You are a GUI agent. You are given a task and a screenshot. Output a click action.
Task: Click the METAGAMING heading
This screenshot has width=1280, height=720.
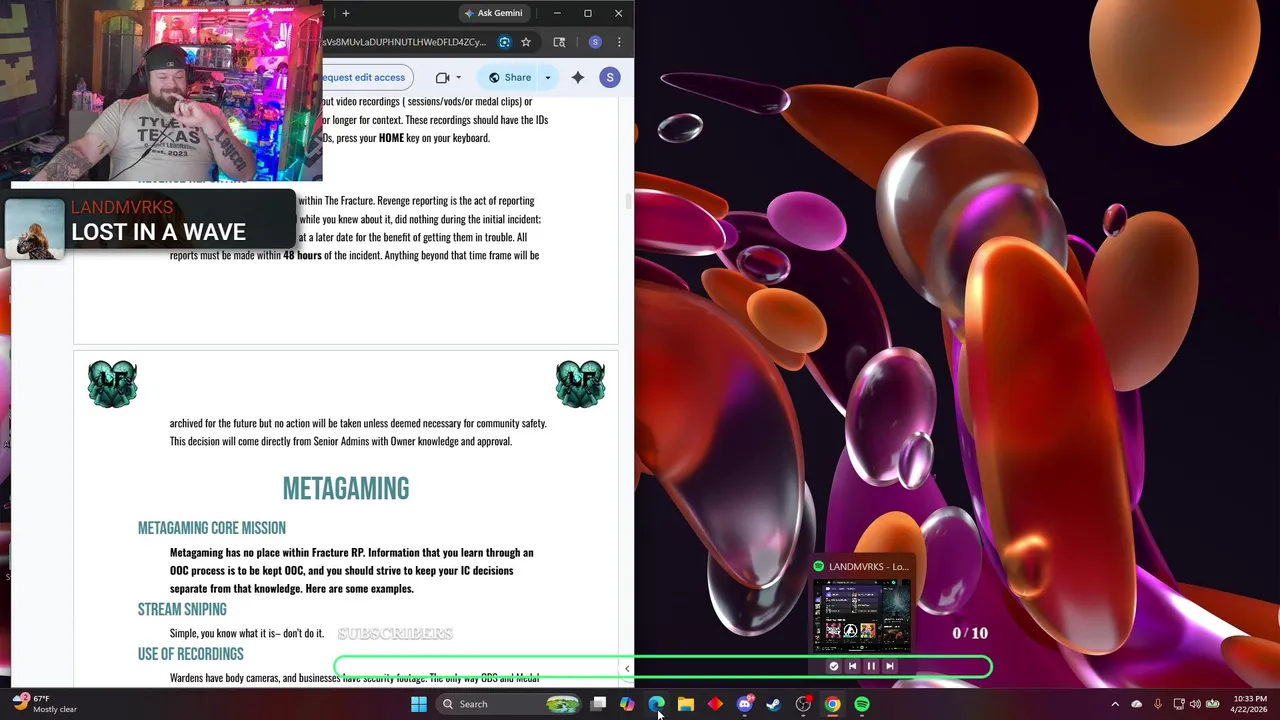pos(346,489)
